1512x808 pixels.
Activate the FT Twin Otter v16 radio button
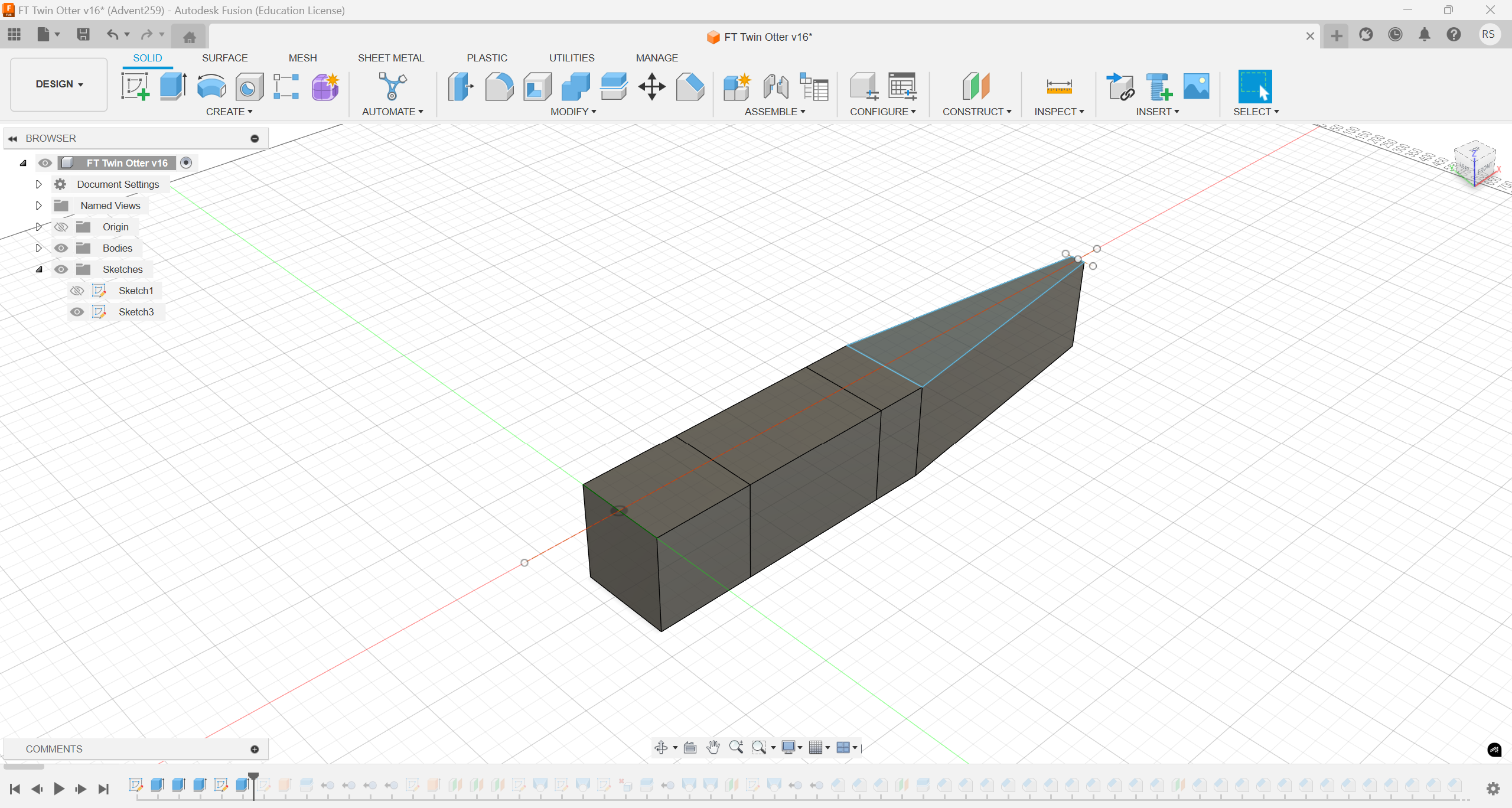point(186,162)
